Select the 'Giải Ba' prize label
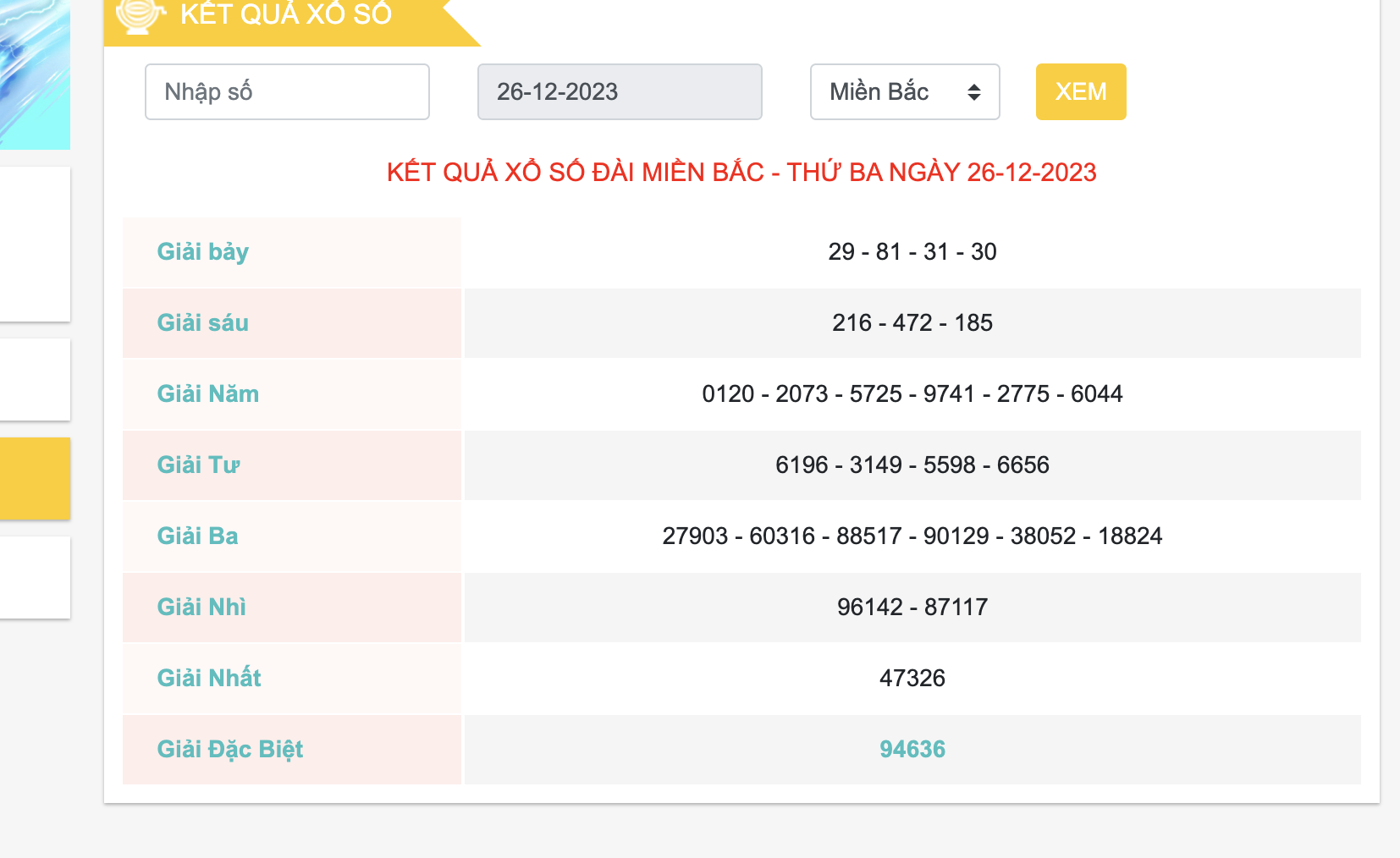Viewport: 1400px width, 858px height. pyautogui.click(x=198, y=536)
